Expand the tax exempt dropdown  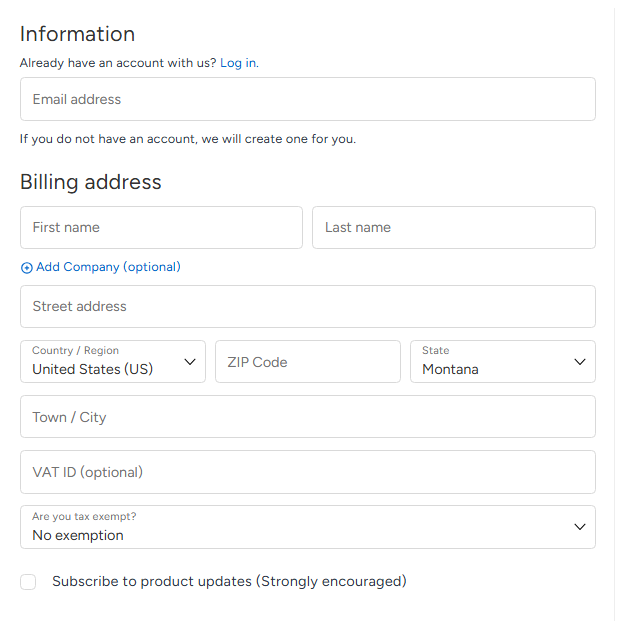tap(307, 527)
